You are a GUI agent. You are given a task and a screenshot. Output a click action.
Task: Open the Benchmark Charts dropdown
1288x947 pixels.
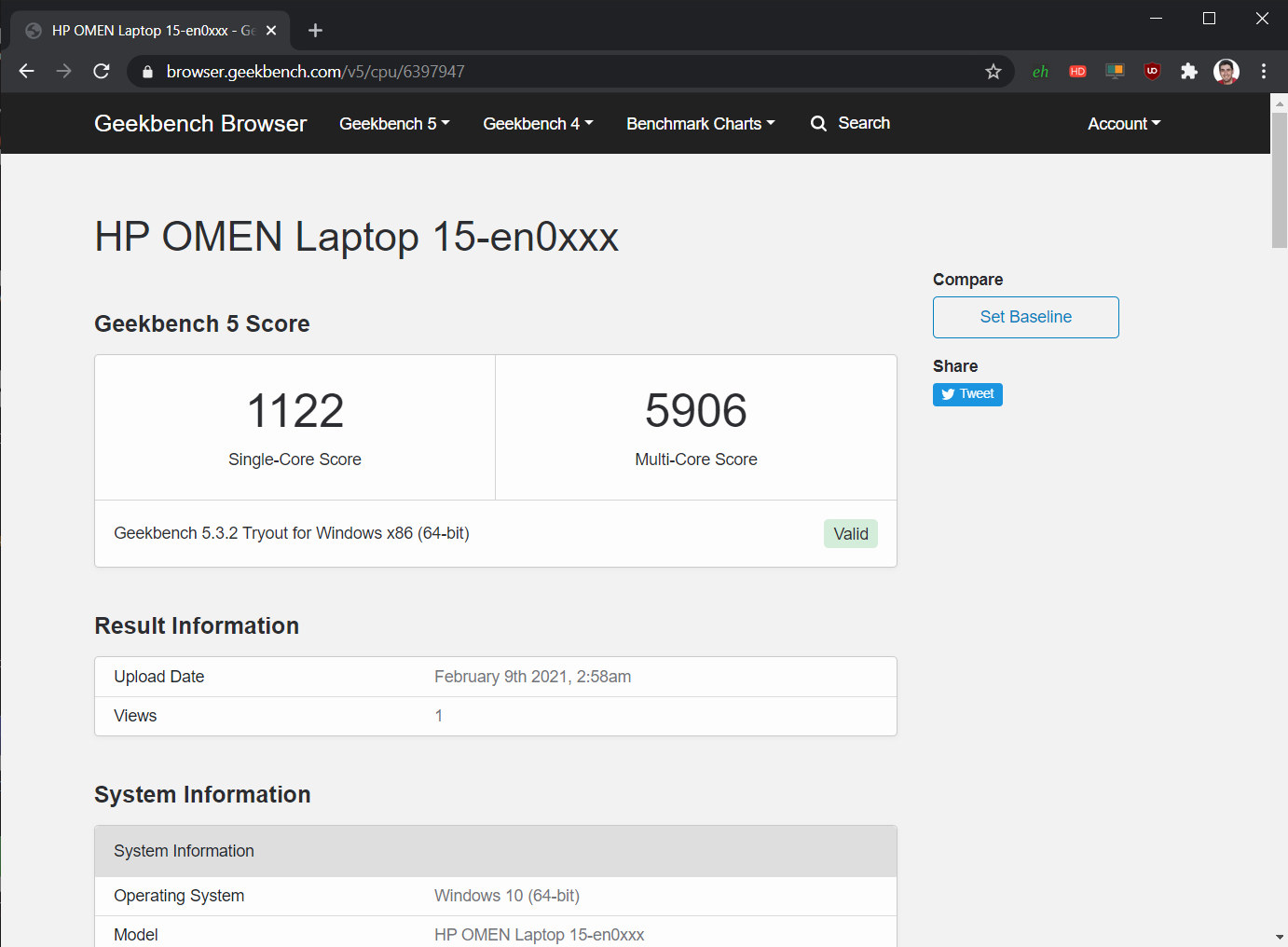point(701,124)
